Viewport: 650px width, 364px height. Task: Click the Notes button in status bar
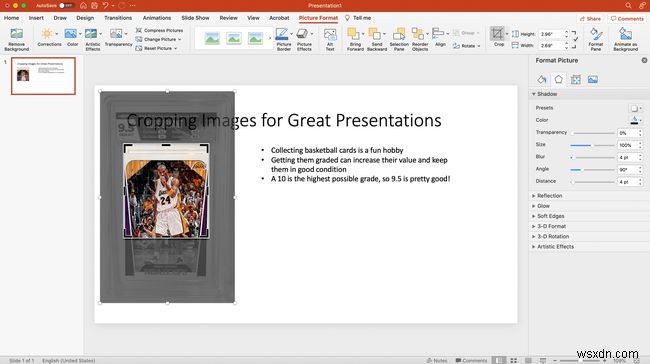click(437, 360)
